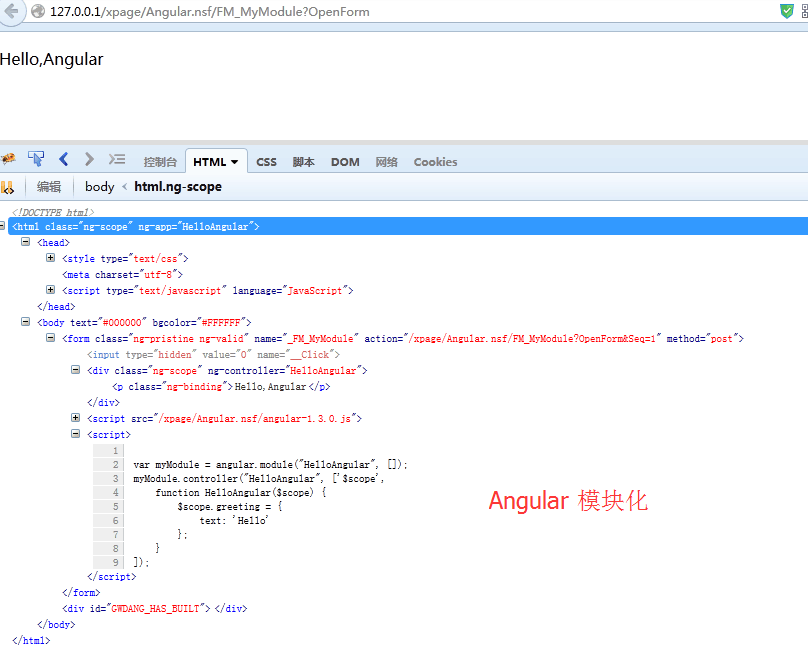
Task: Collapse the body node
Action: point(25,322)
